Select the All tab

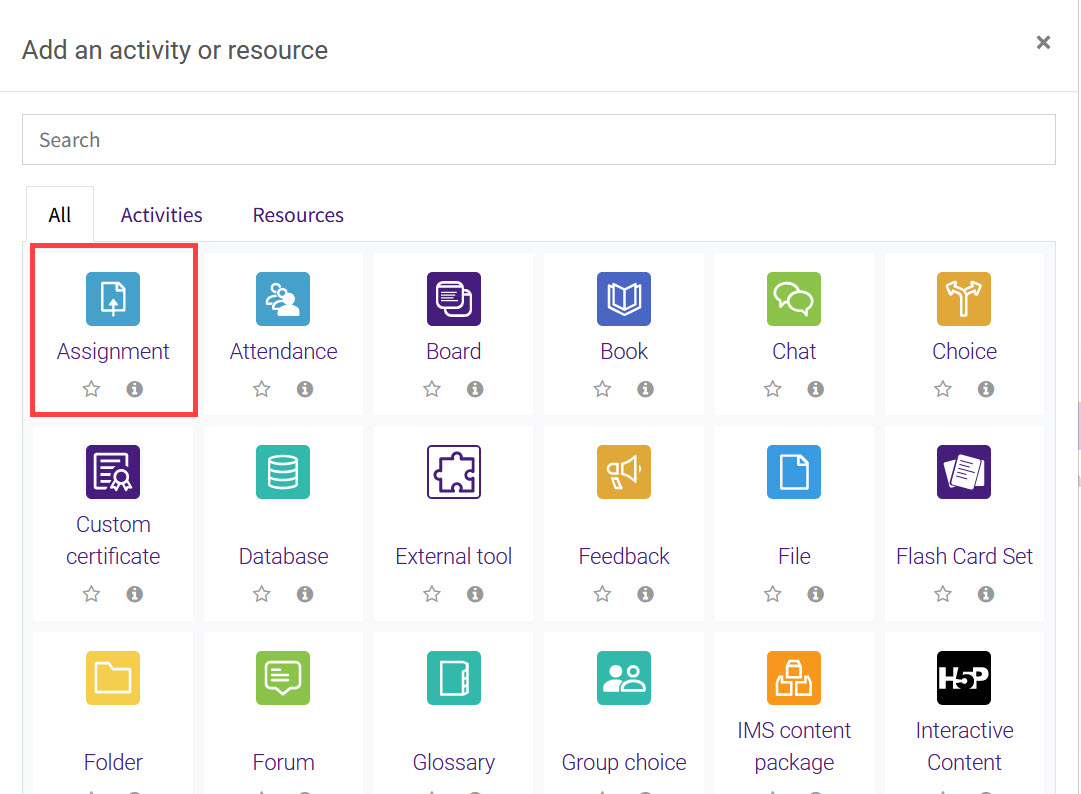tap(59, 214)
